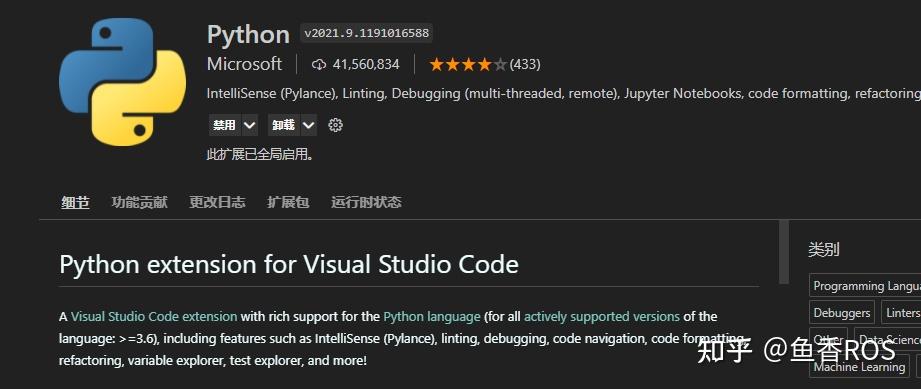
Task: Click the version badge v2021.9.1191016588
Action: pyautogui.click(x=367, y=33)
